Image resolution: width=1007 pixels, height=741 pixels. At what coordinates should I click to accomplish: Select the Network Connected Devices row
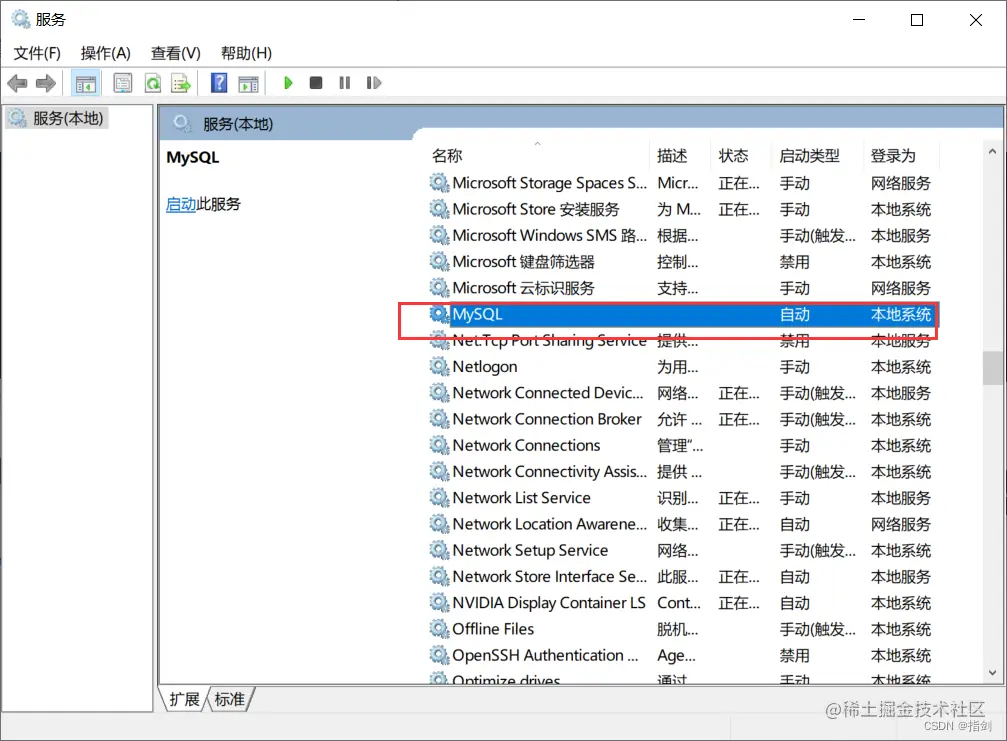(x=683, y=393)
